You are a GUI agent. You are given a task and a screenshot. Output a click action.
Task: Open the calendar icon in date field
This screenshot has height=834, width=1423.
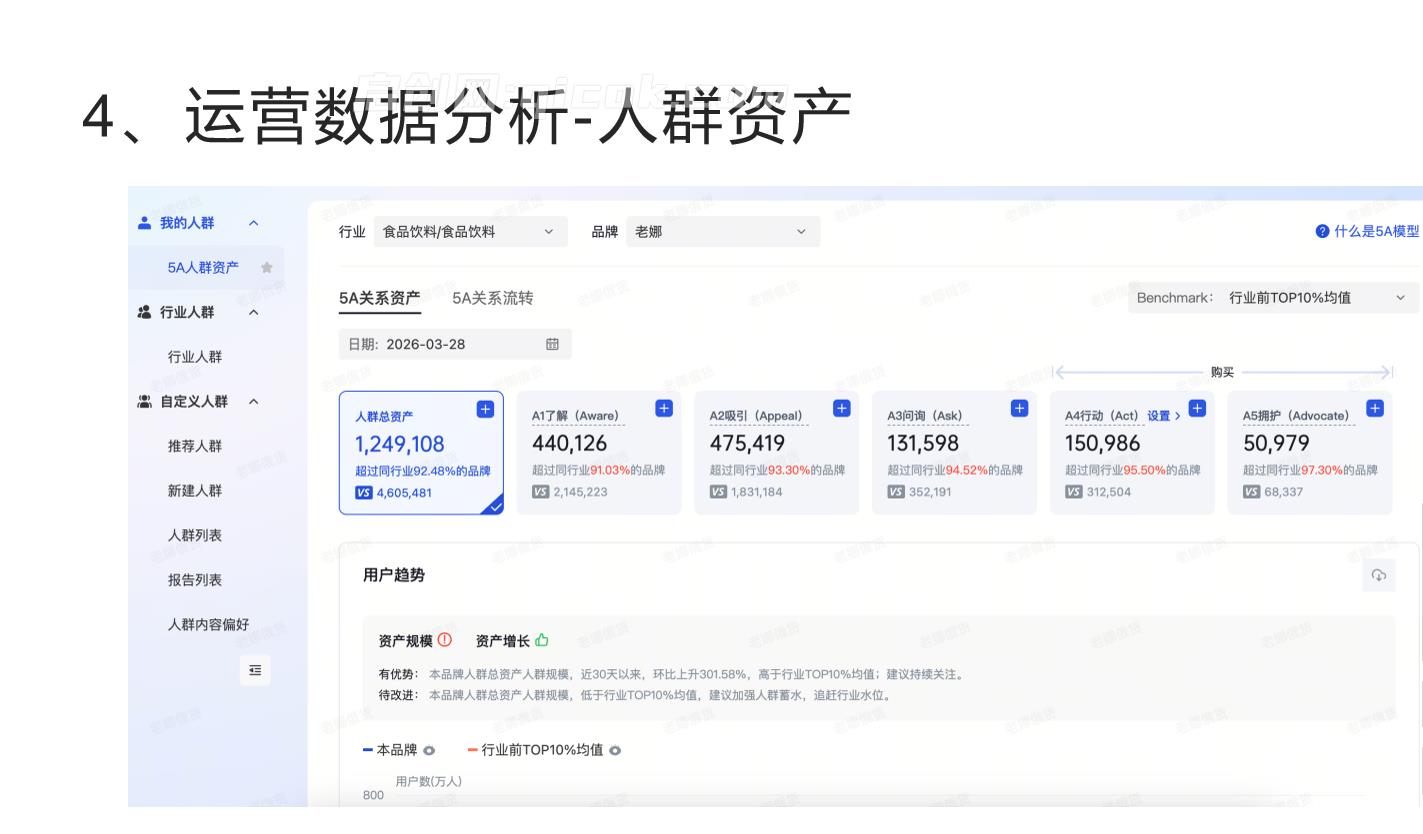click(x=552, y=344)
